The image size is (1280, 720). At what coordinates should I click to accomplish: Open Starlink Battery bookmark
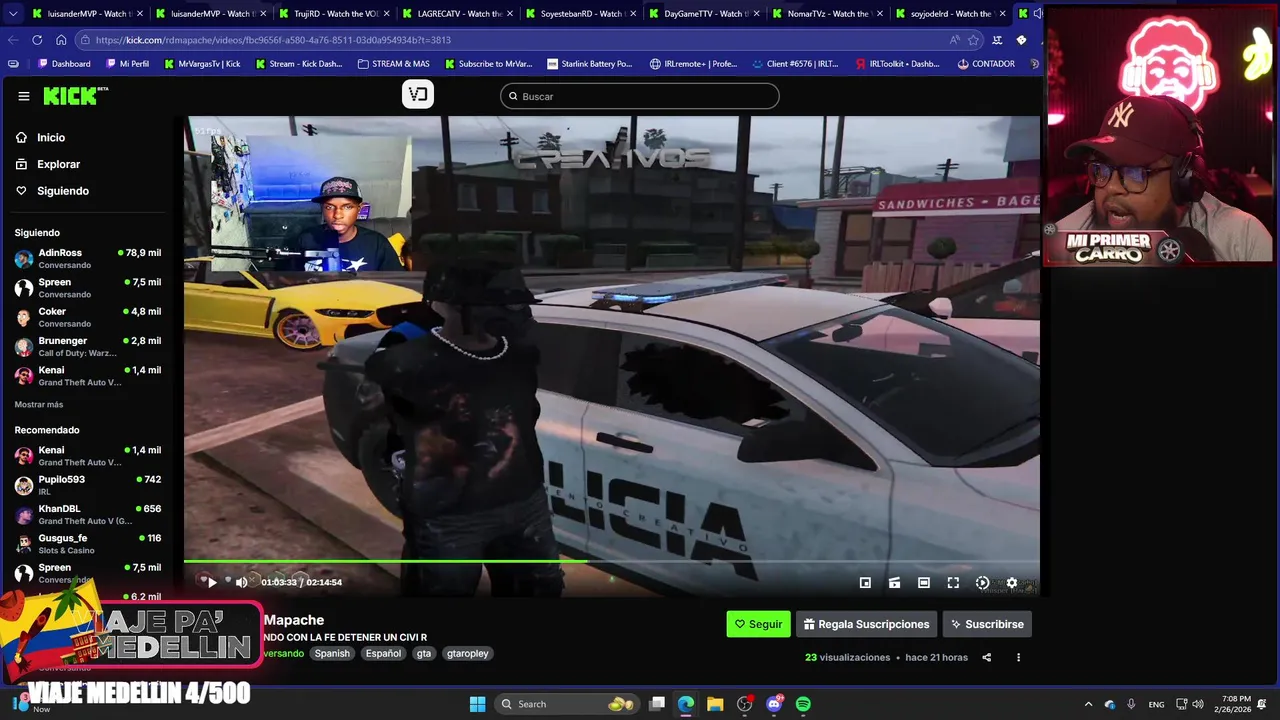coord(590,64)
